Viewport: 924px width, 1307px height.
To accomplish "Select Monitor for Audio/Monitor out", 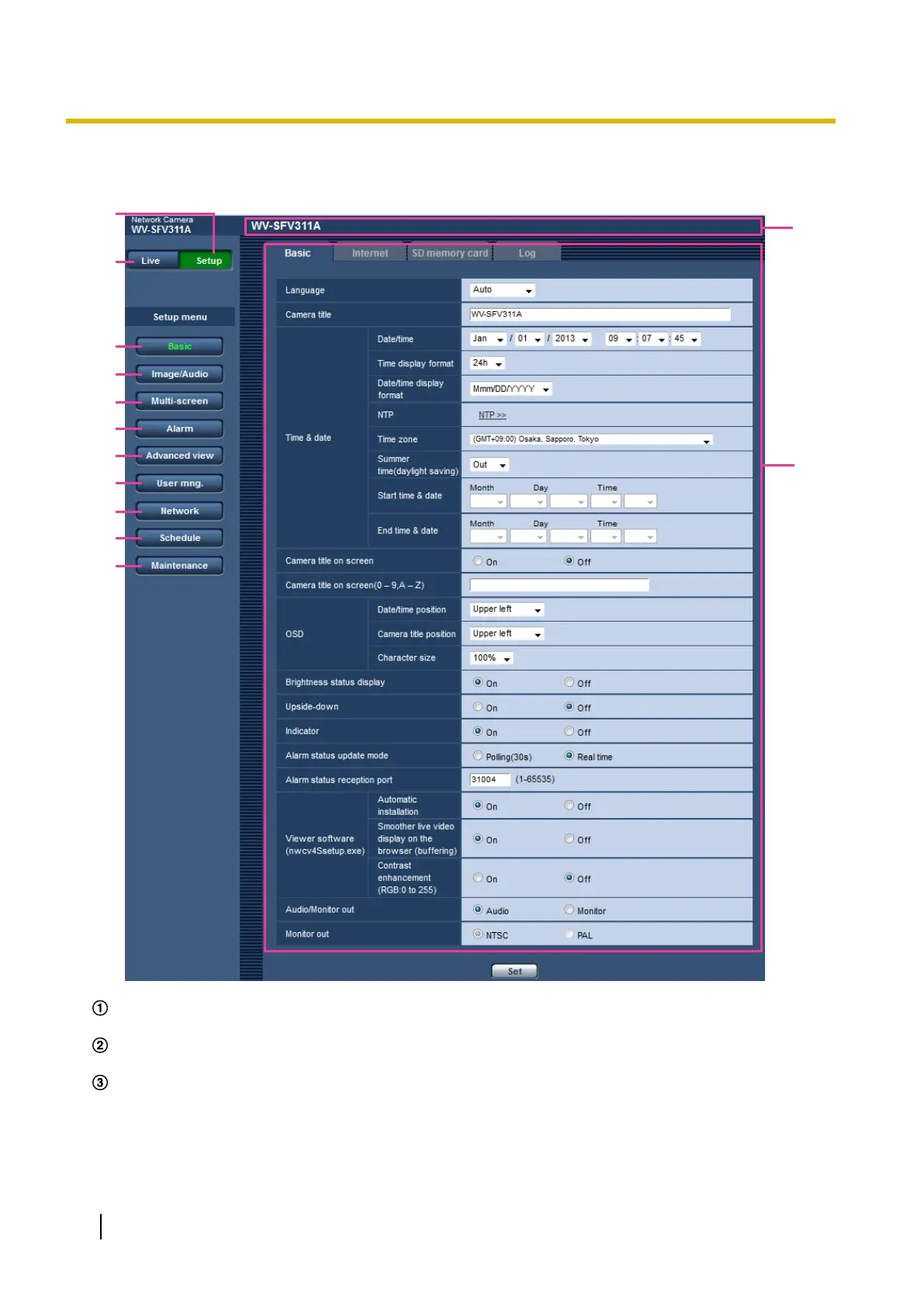I will [x=569, y=910].
